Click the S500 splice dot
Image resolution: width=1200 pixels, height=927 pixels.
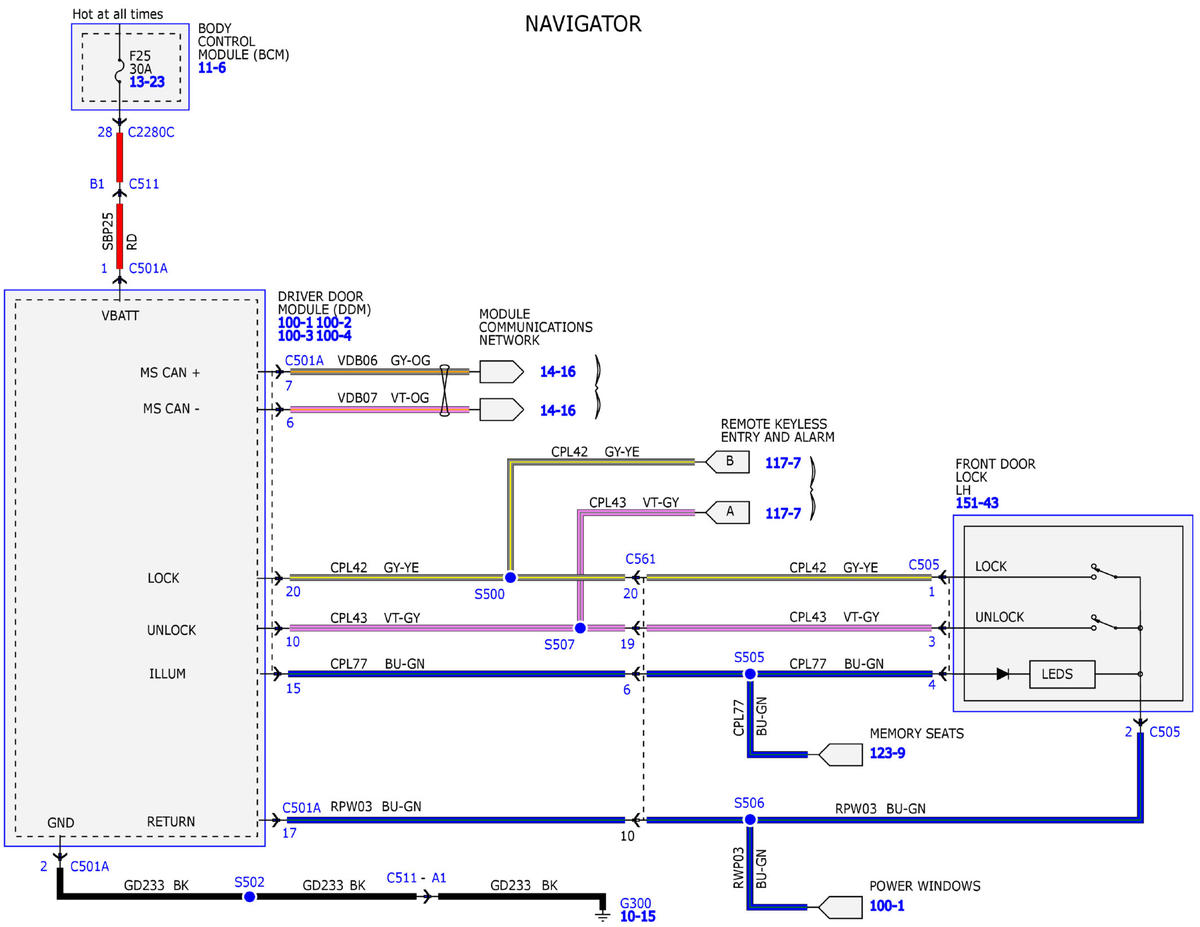point(510,578)
